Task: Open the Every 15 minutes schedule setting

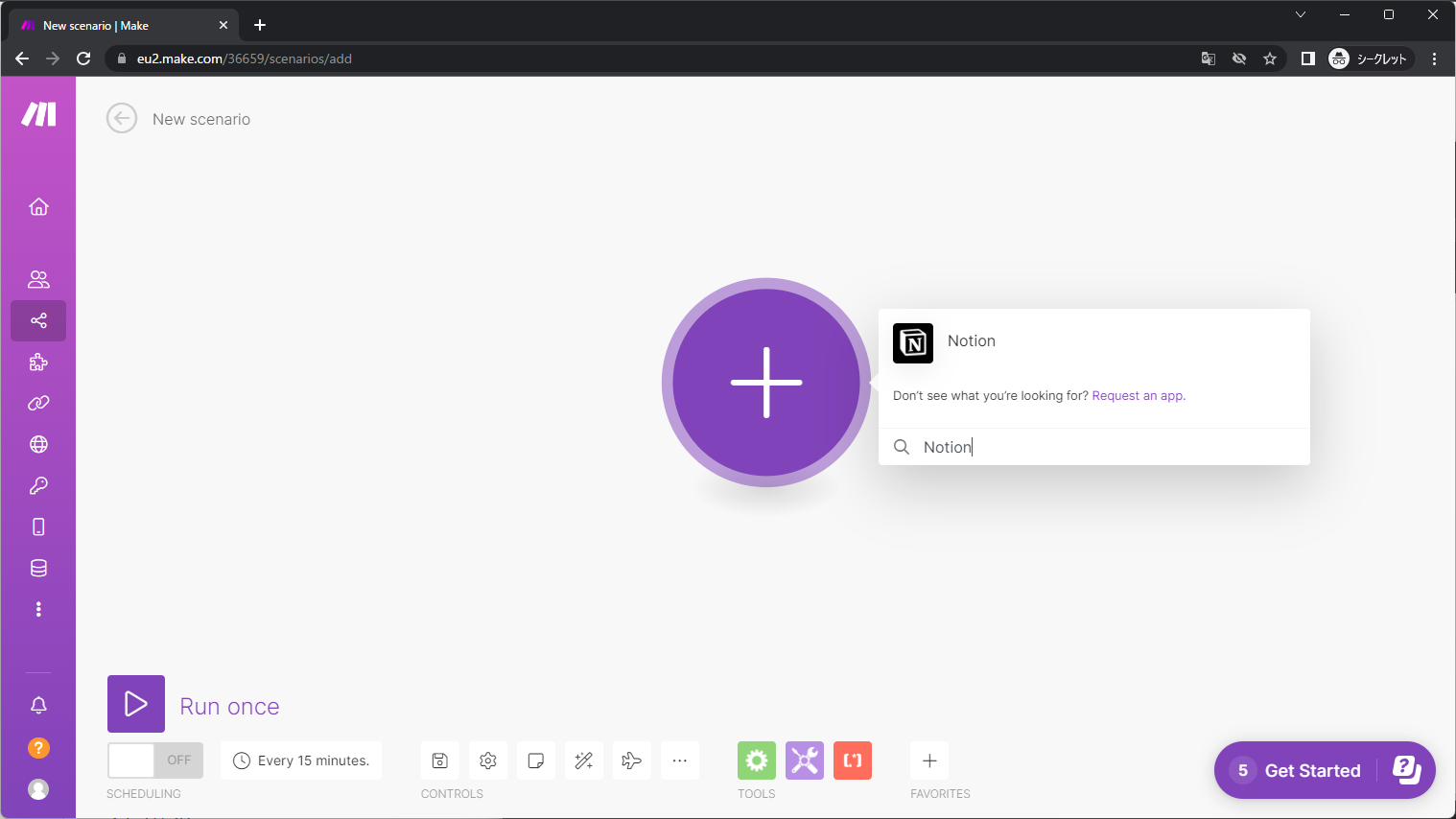Action: pyautogui.click(x=301, y=760)
